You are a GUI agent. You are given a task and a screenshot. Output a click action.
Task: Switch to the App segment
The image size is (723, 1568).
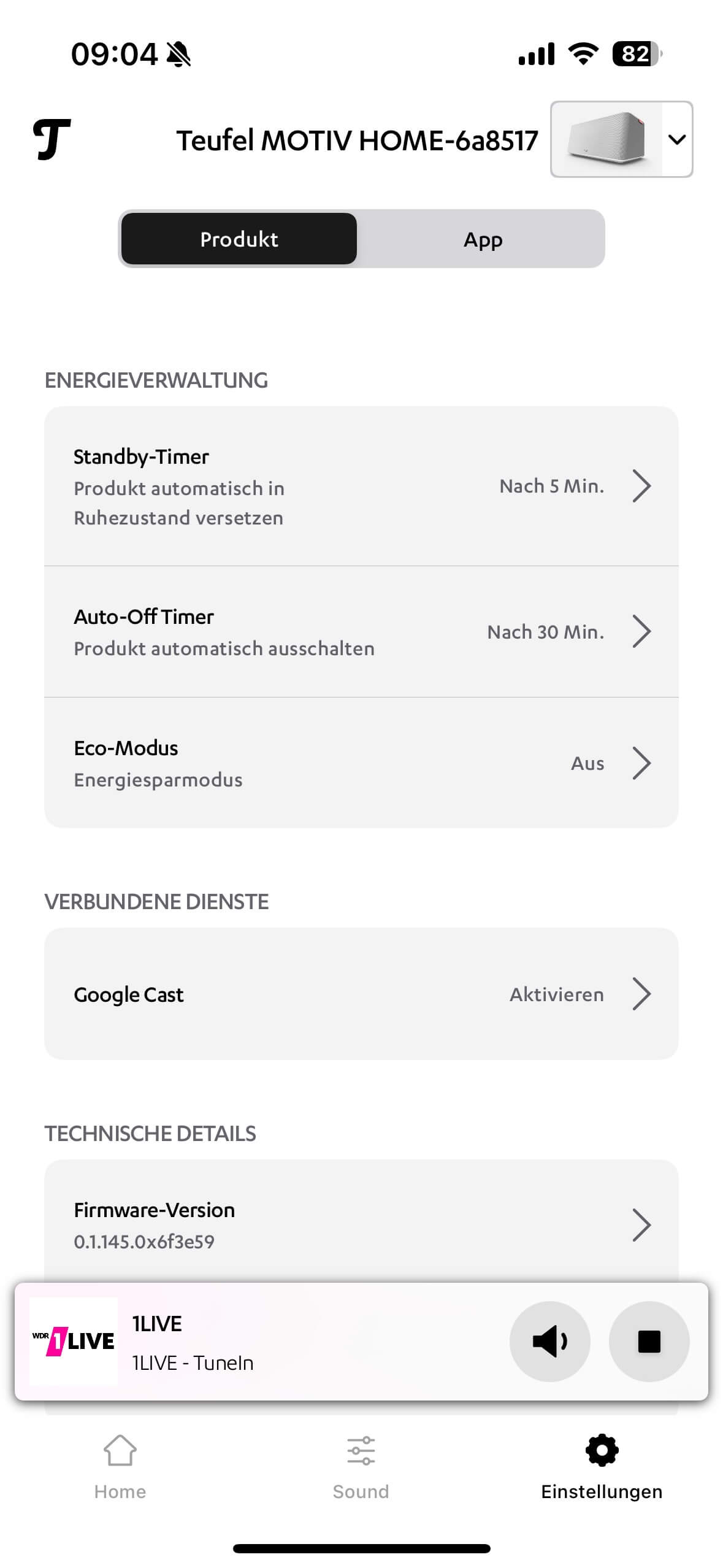coord(483,239)
